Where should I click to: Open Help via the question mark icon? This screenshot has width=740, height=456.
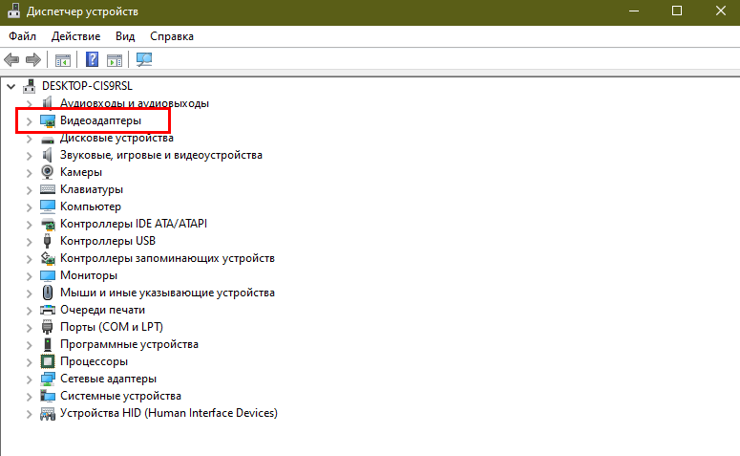92,59
